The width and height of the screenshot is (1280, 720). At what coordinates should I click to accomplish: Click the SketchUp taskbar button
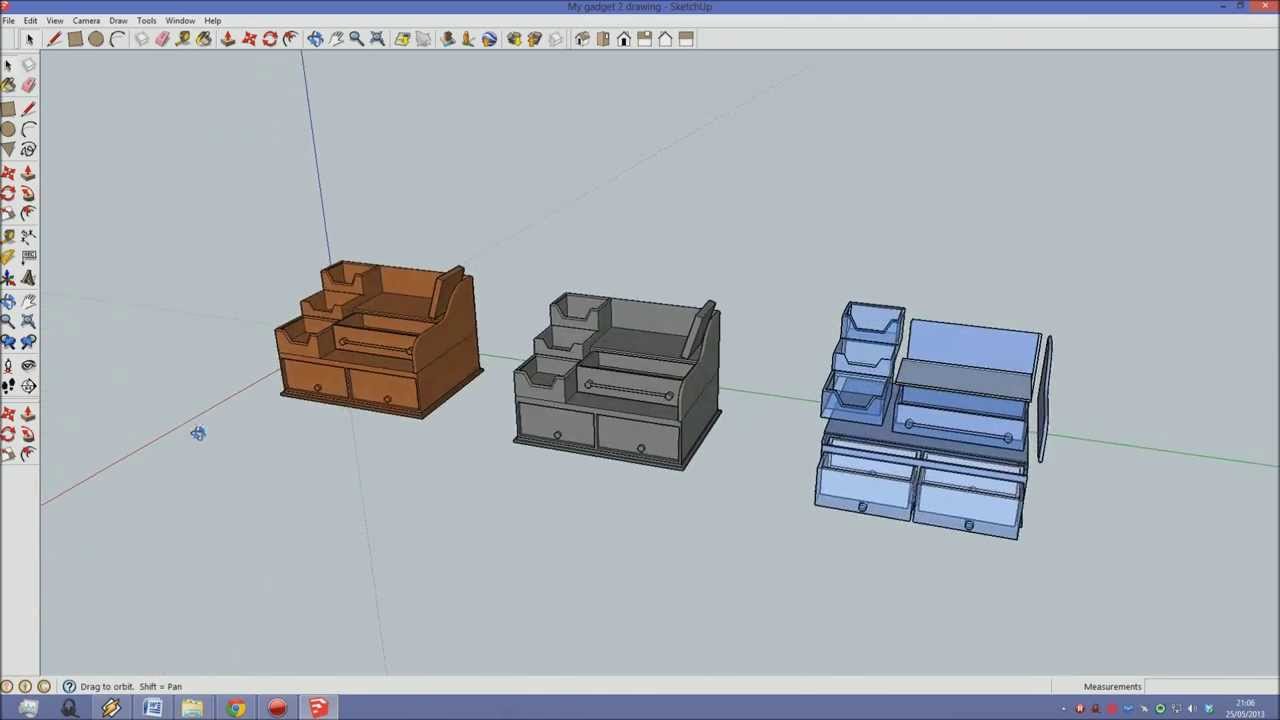tap(318, 708)
